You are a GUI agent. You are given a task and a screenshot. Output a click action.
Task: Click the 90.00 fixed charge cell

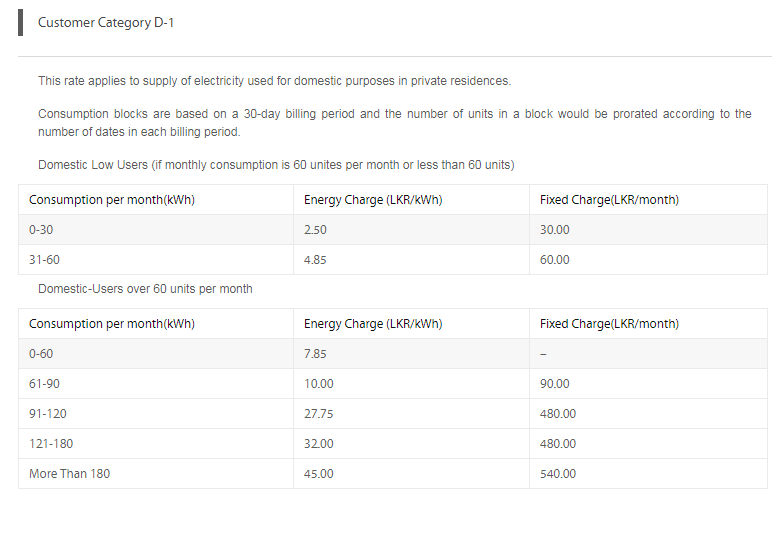648,384
